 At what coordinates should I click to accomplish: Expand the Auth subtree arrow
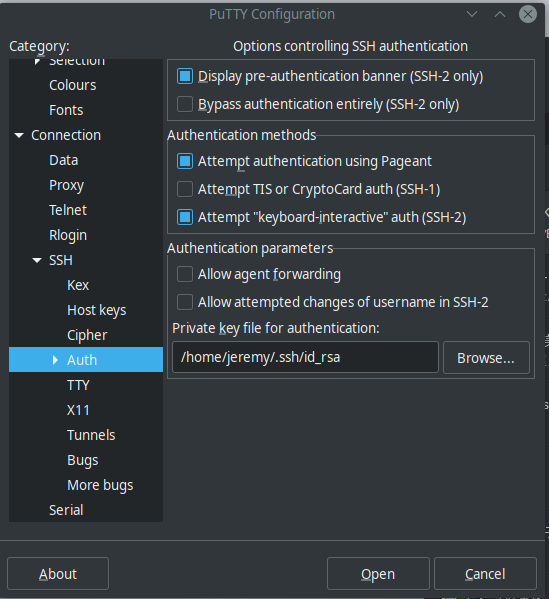tap(55, 360)
